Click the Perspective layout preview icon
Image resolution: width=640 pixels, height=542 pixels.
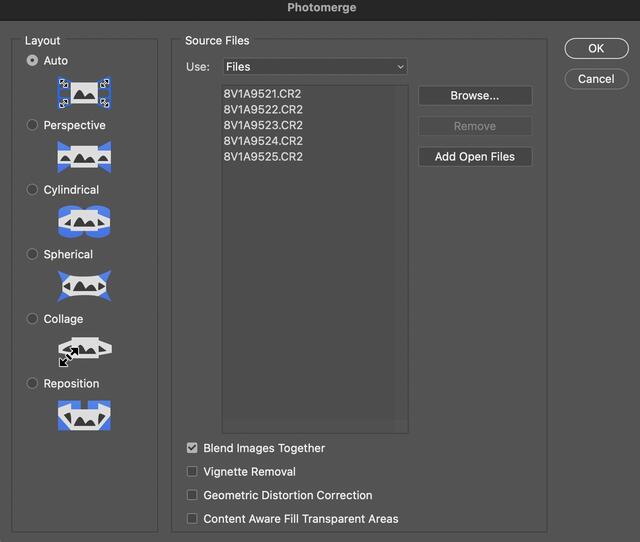point(84,157)
